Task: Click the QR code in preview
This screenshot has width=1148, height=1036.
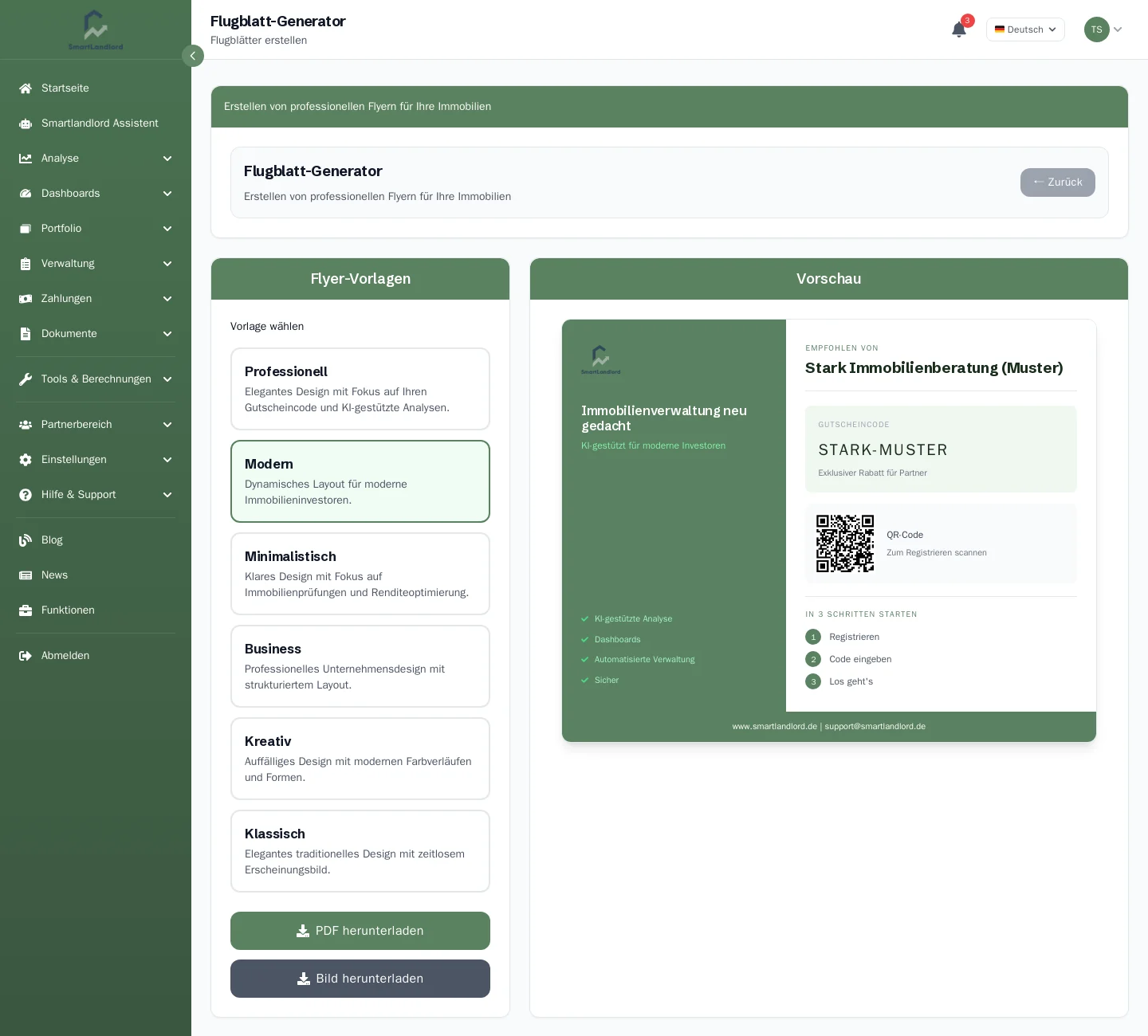Action: pyautogui.click(x=845, y=544)
